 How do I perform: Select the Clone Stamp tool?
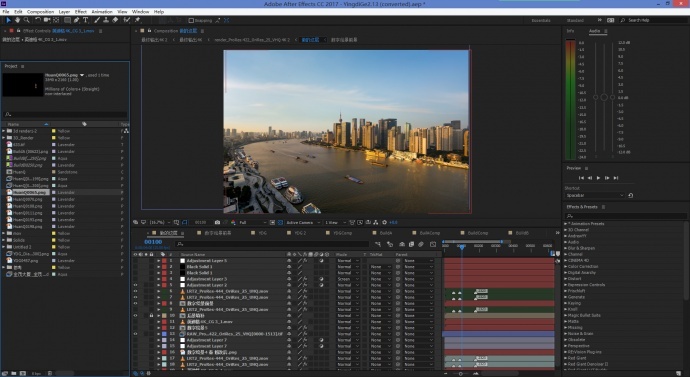point(106,20)
